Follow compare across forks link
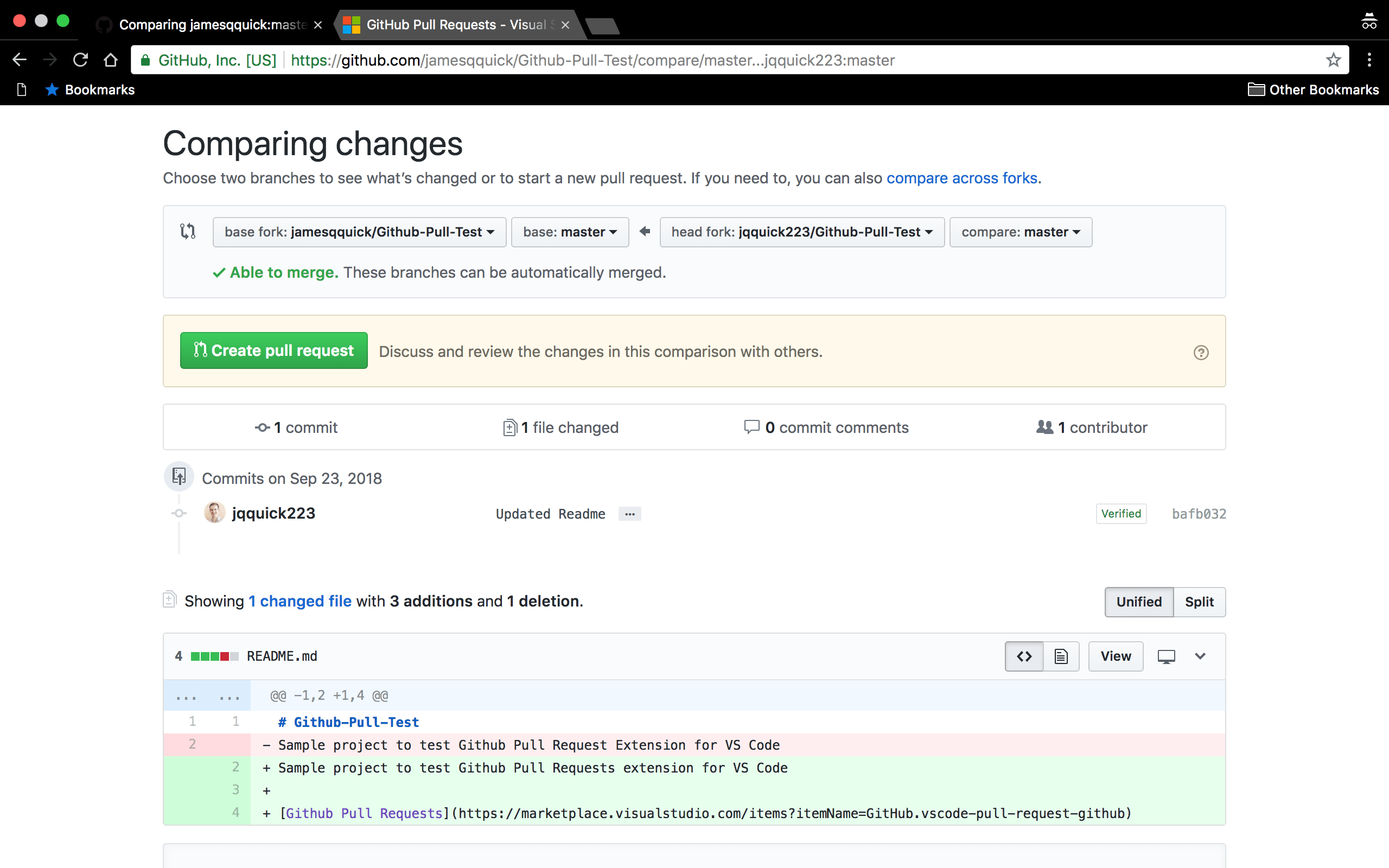This screenshot has width=1389, height=868. click(x=962, y=178)
